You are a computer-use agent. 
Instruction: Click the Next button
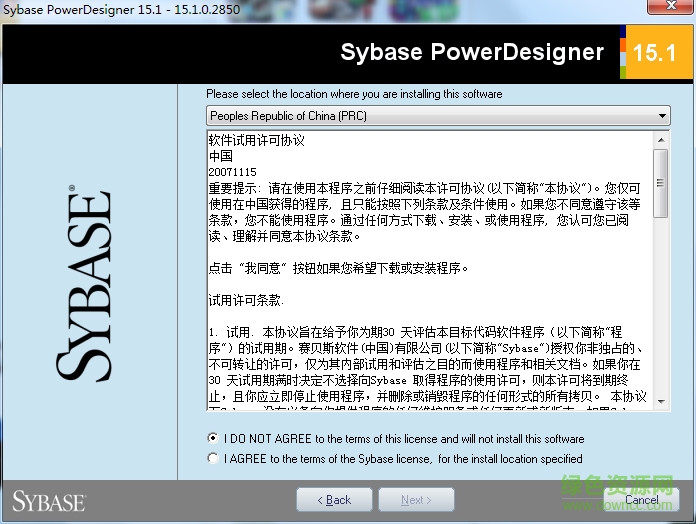416,500
